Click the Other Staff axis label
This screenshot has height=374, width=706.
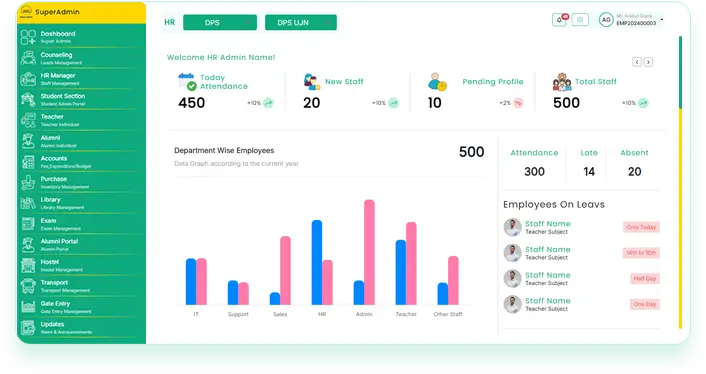pos(448,314)
